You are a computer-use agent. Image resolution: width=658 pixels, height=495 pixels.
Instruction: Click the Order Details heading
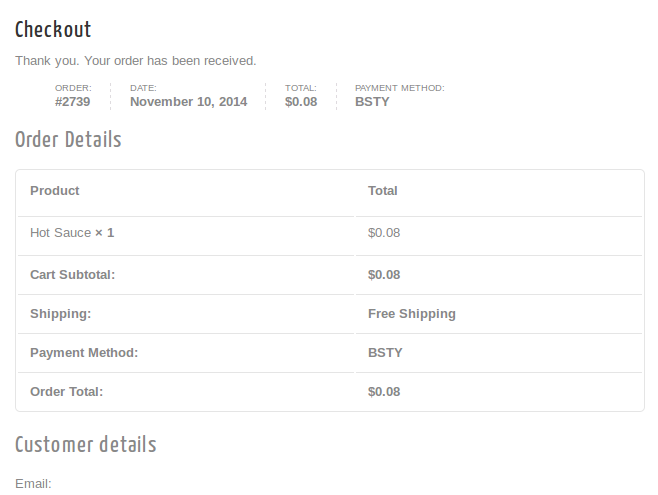point(68,139)
